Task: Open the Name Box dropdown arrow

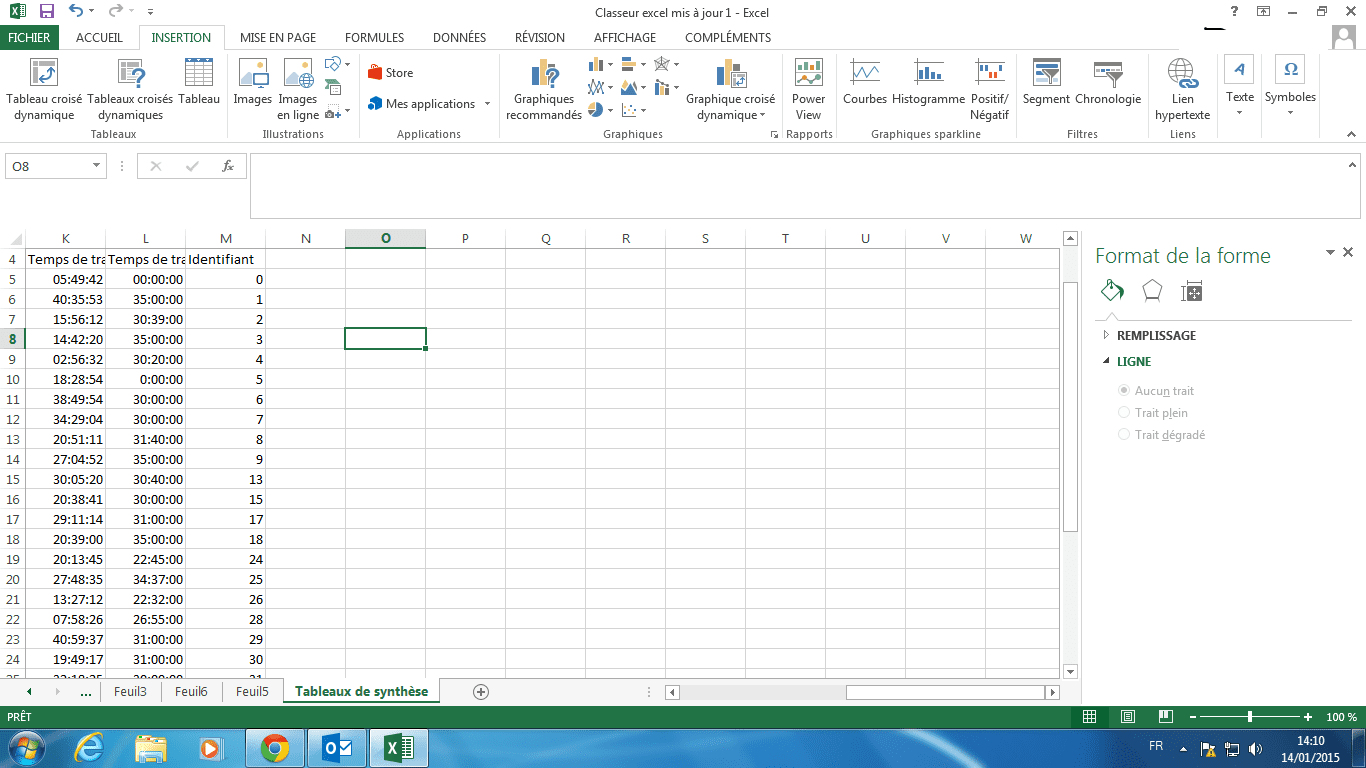Action: coord(97,166)
